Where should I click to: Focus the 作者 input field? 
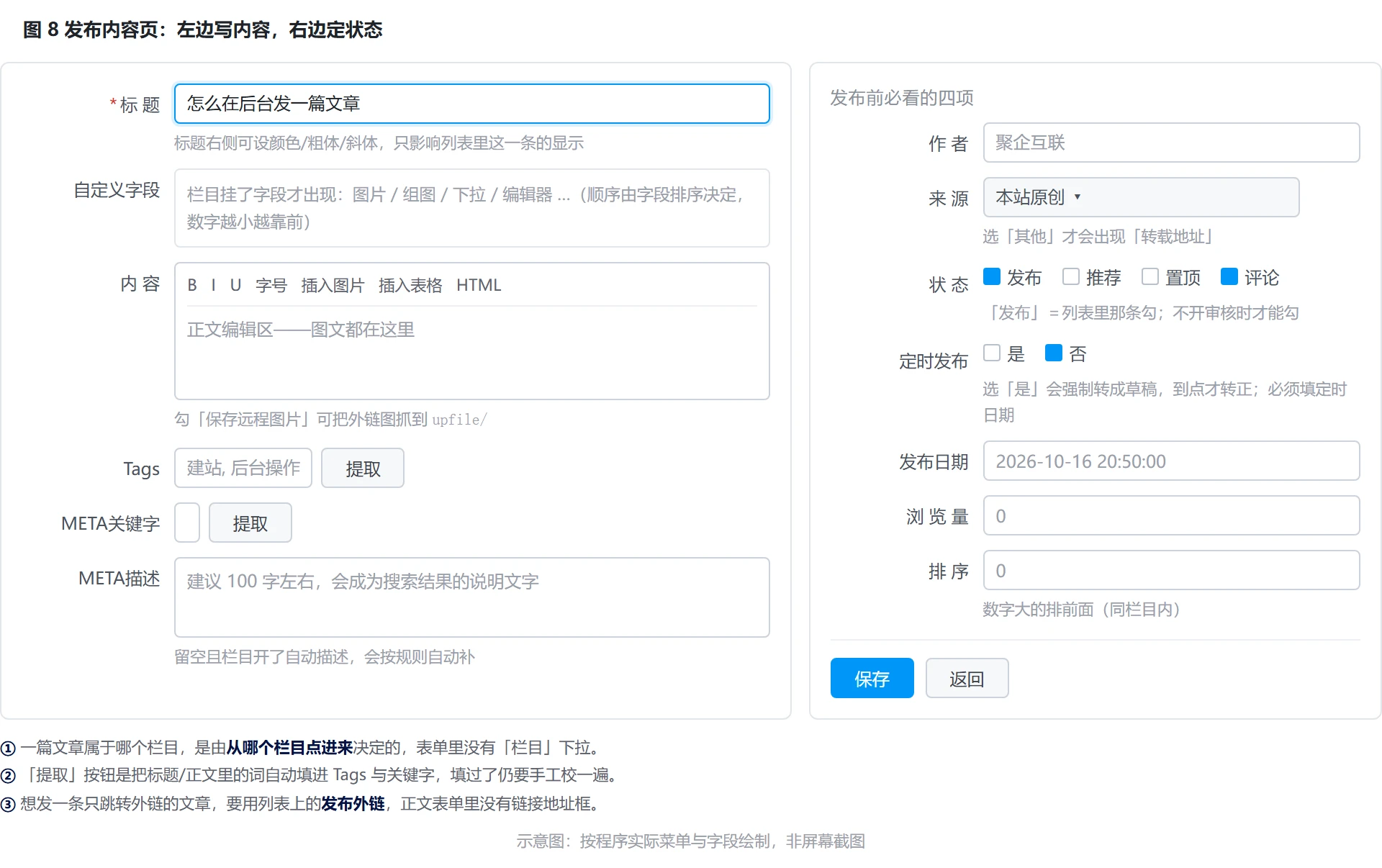[x=1171, y=143]
